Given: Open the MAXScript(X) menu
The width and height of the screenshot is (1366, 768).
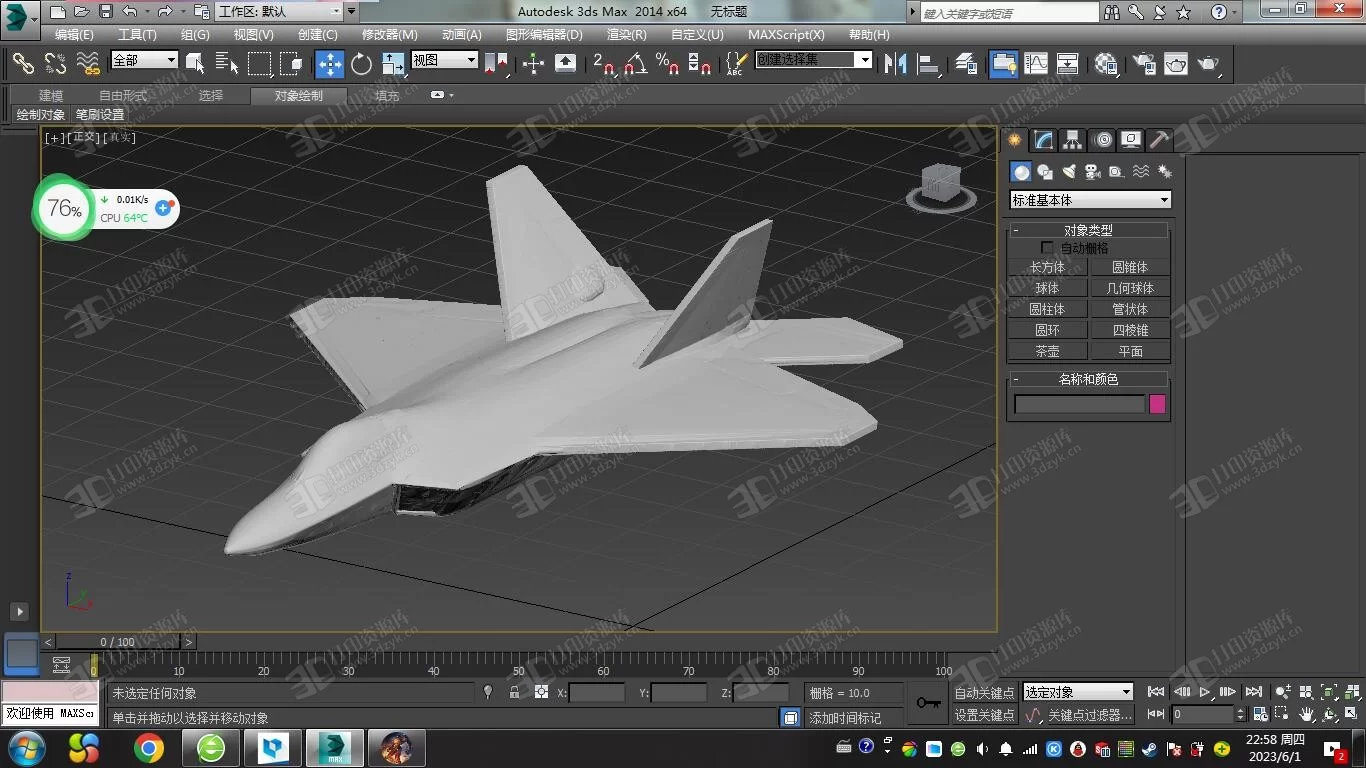Looking at the screenshot, I should 786,34.
